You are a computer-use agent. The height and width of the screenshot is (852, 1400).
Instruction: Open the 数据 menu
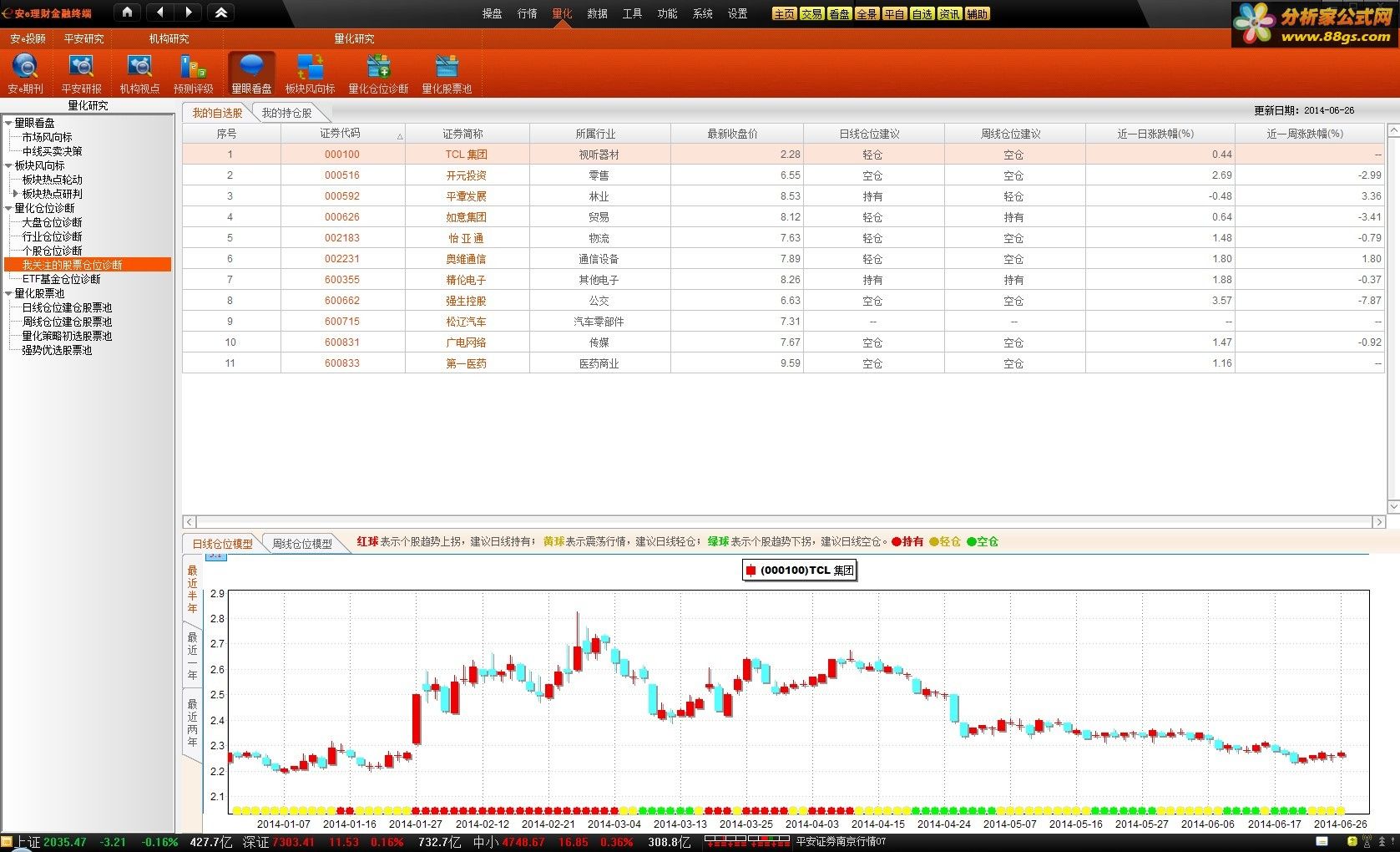[597, 13]
